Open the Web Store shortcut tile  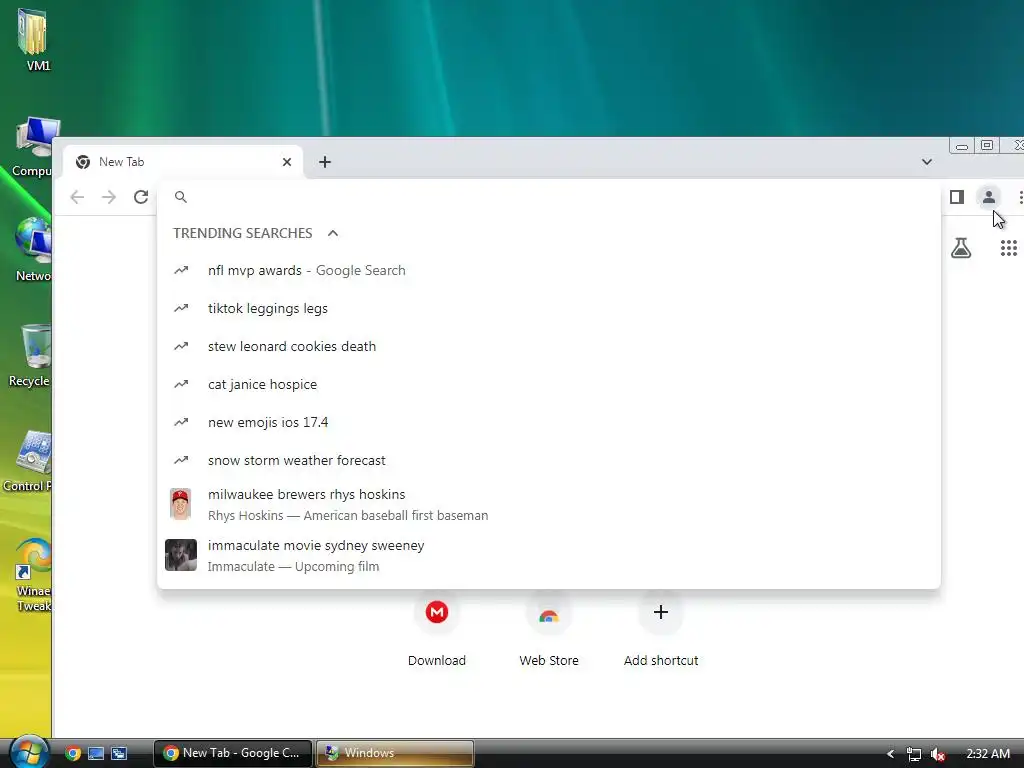coord(549,630)
